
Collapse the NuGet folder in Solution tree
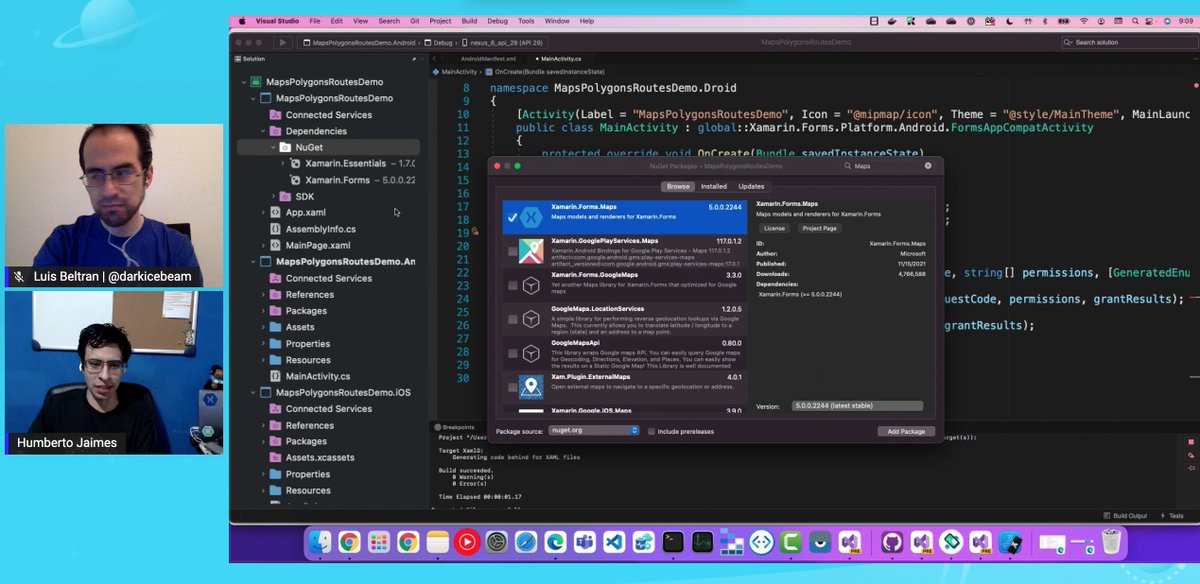coord(274,147)
